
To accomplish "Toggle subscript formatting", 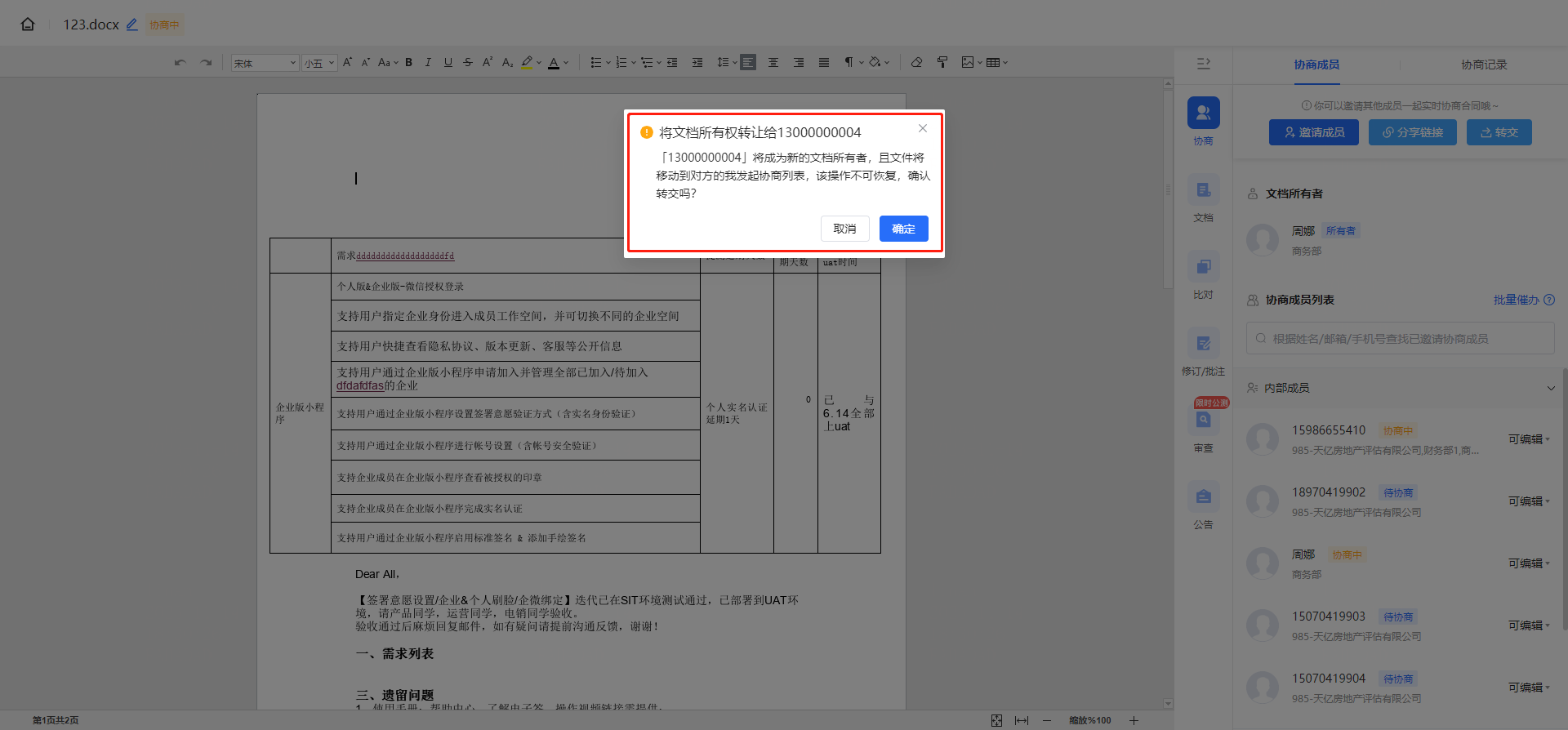I will [x=507, y=62].
